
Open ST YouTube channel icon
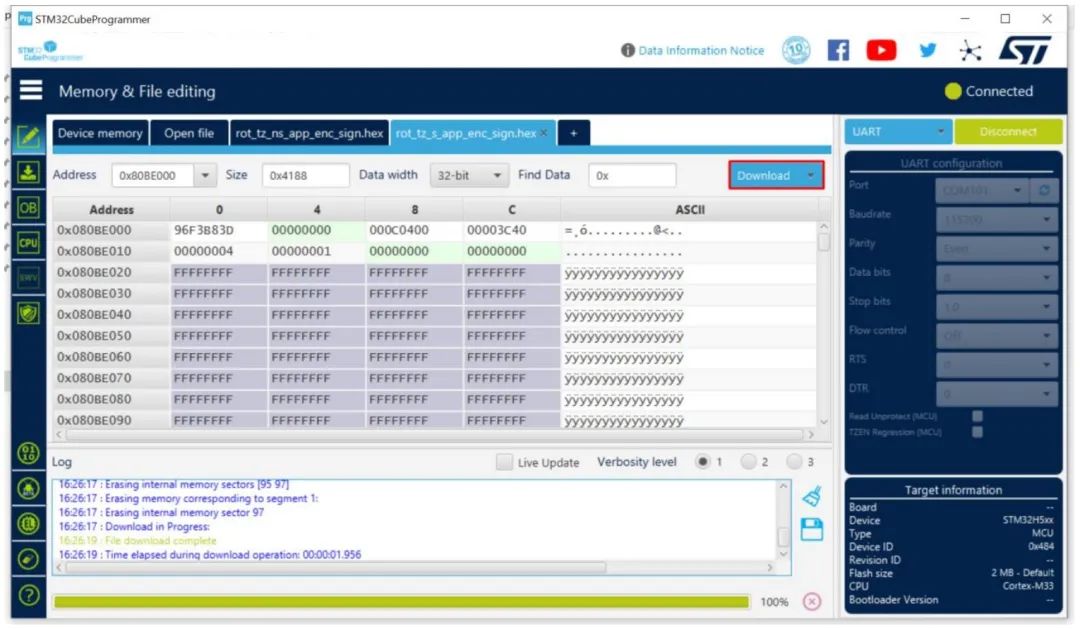[881, 50]
